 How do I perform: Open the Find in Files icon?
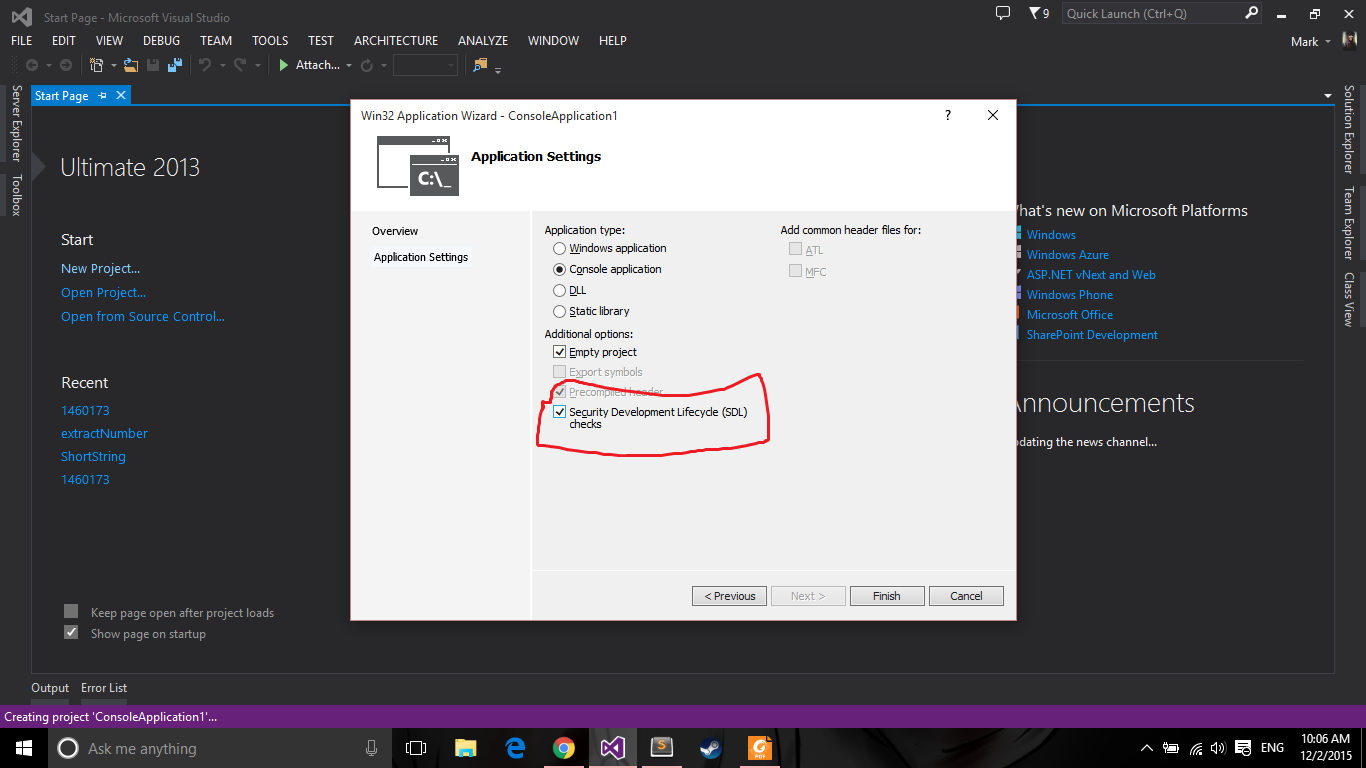coord(480,65)
